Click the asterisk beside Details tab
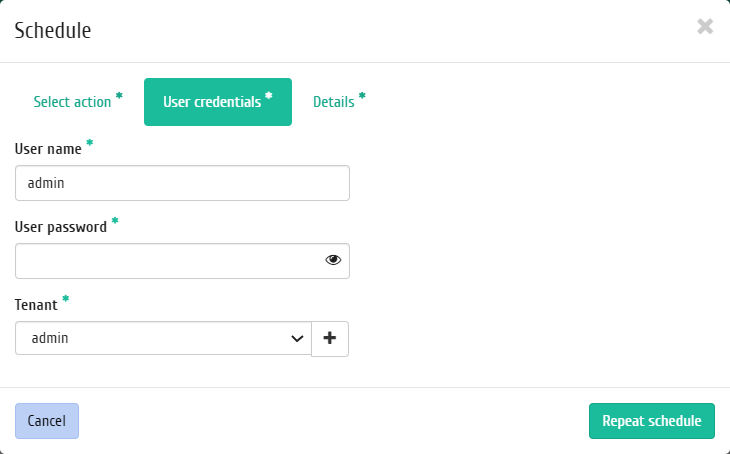The height and width of the screenshot is (454, 730). click(362, 95)
